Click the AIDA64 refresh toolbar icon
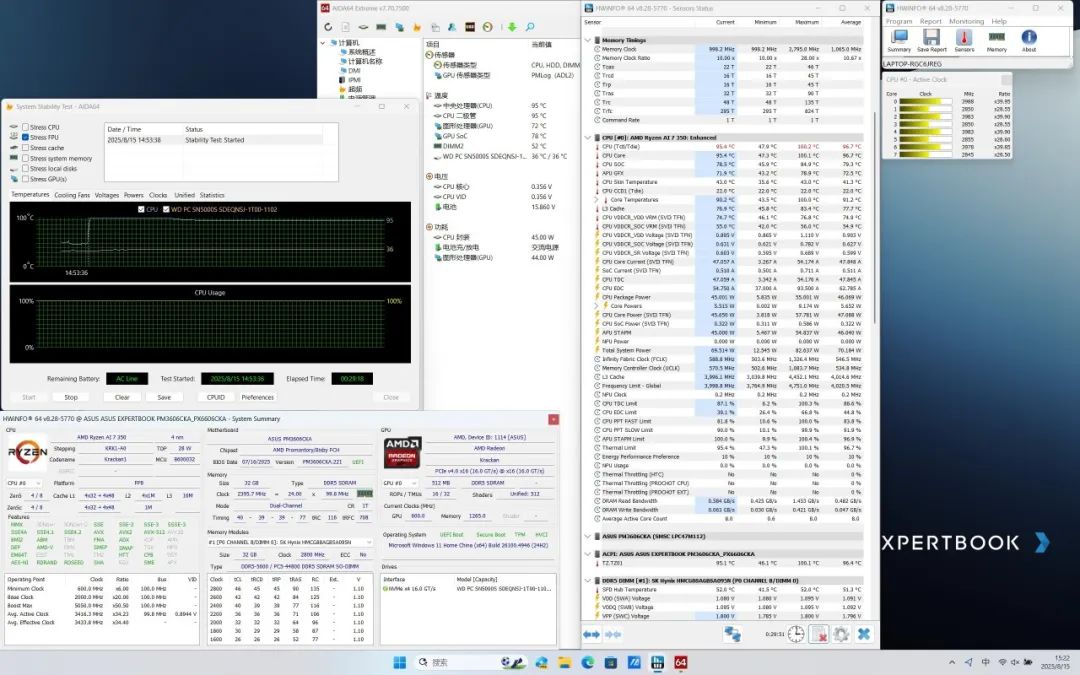Screen dimensions: 1080x675 pyautogui.click(x=328, y=27)
